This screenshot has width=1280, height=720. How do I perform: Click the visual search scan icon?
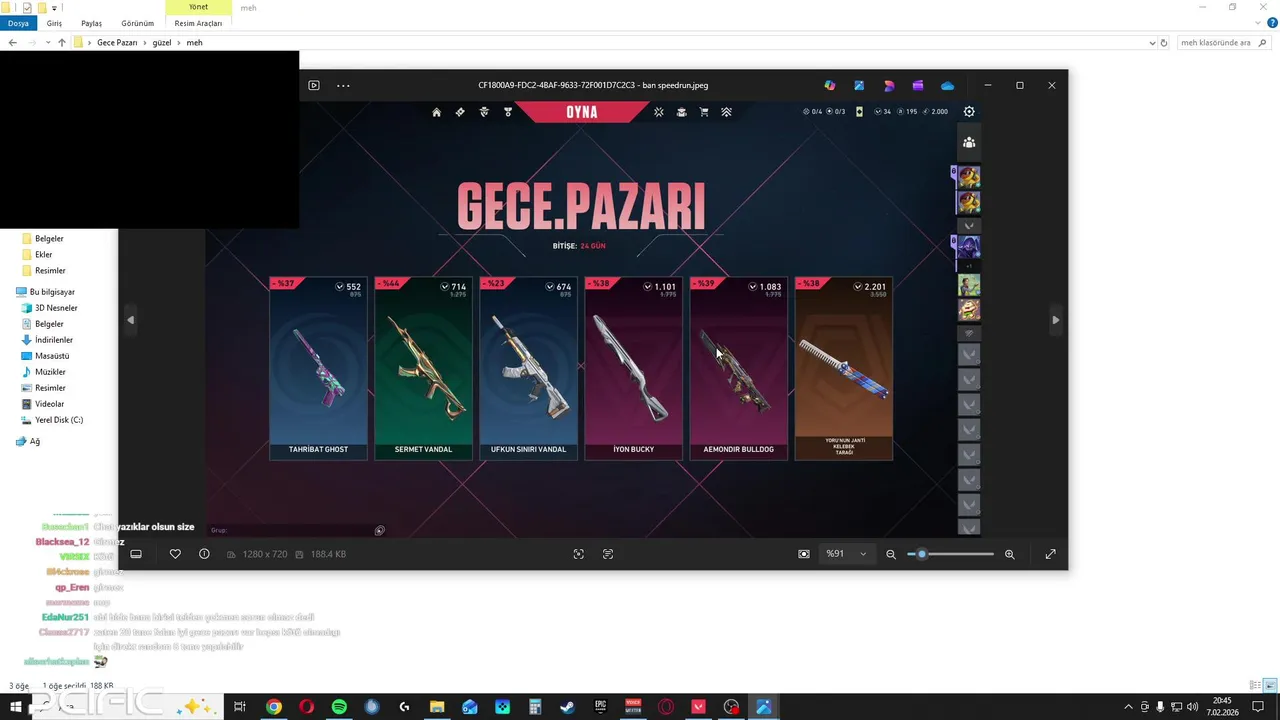[578, 554]
